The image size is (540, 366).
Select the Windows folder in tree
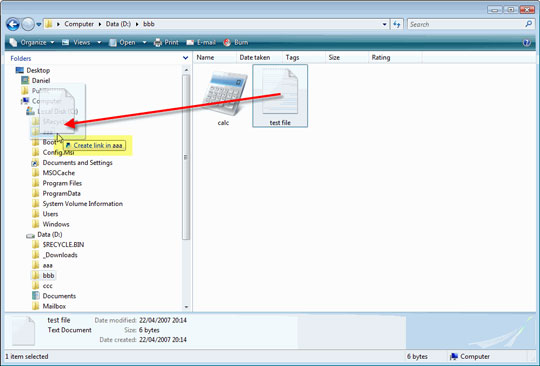point(56,224)
